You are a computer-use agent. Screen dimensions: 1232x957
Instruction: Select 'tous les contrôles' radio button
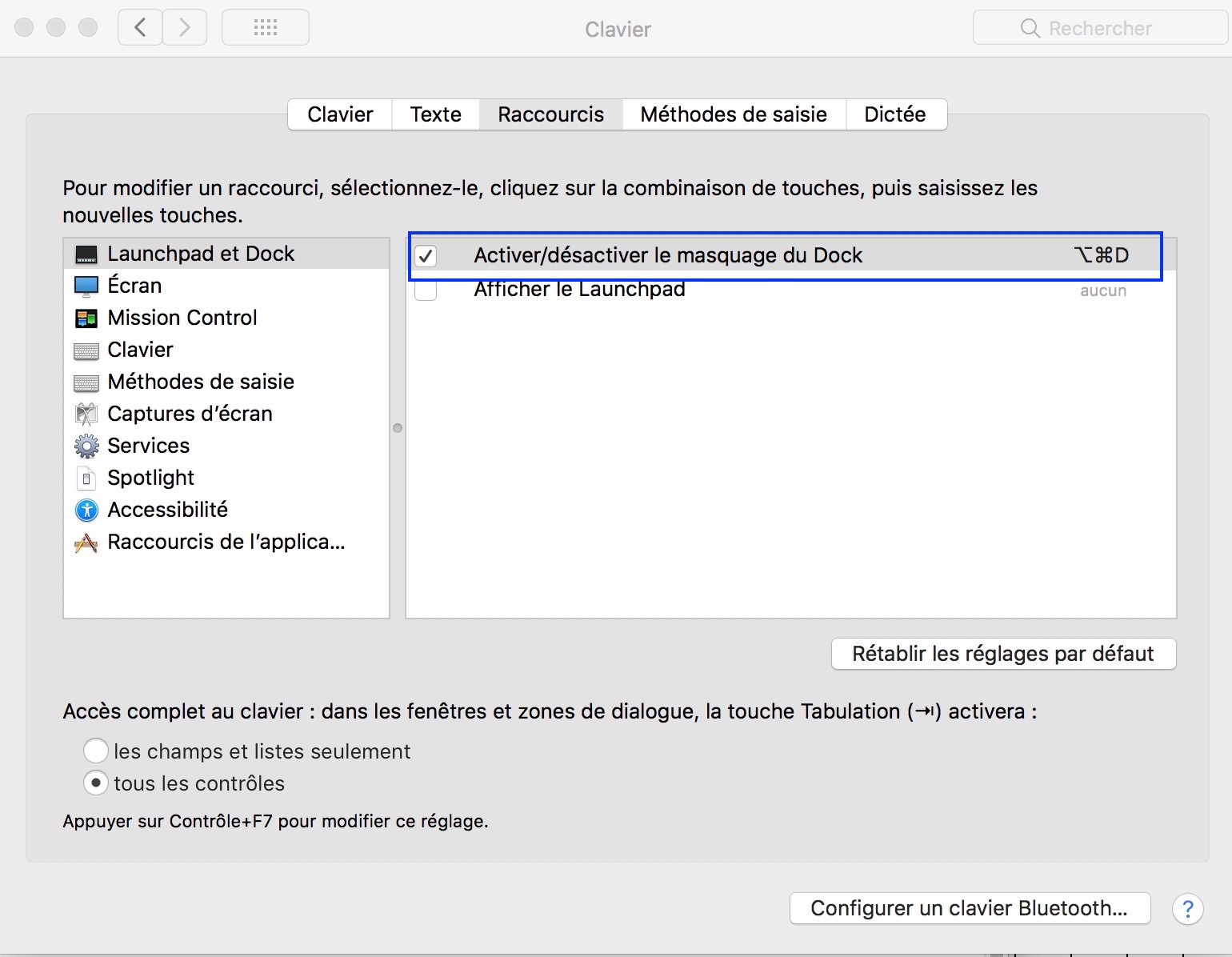click(x=96, y=783)
